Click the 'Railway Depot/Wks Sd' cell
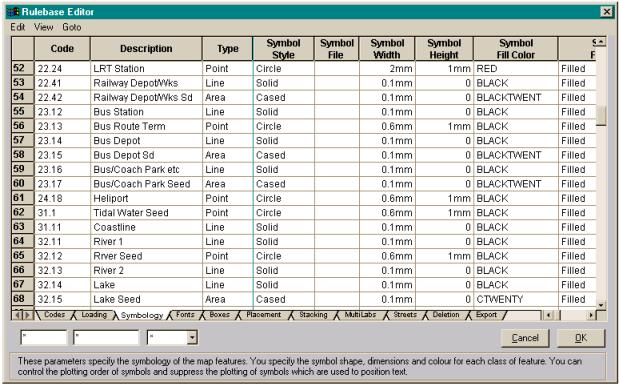The height and width of the screenshot is (386, 619). click(x=146, y=97)
